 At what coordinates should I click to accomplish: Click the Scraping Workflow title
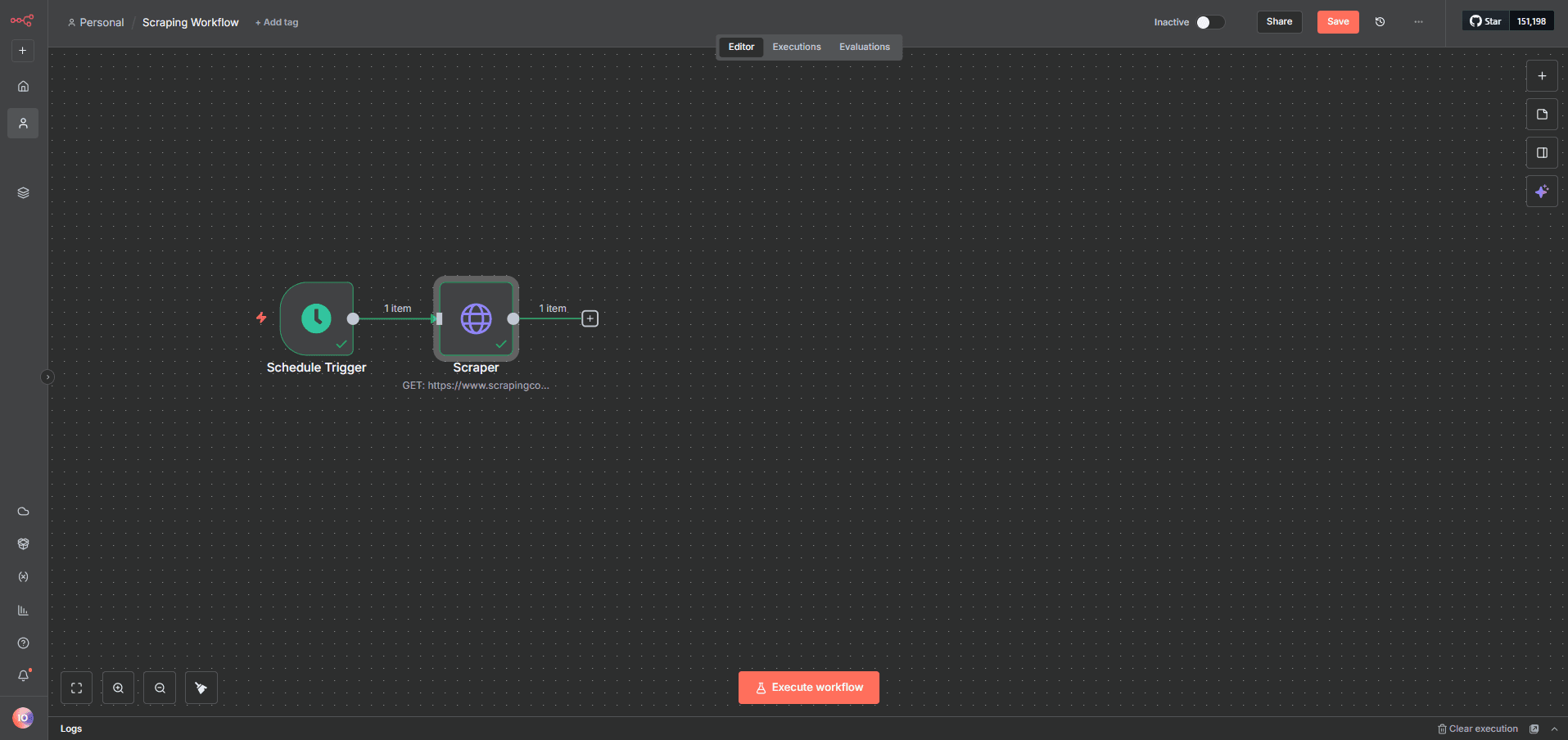coord(191,22)
